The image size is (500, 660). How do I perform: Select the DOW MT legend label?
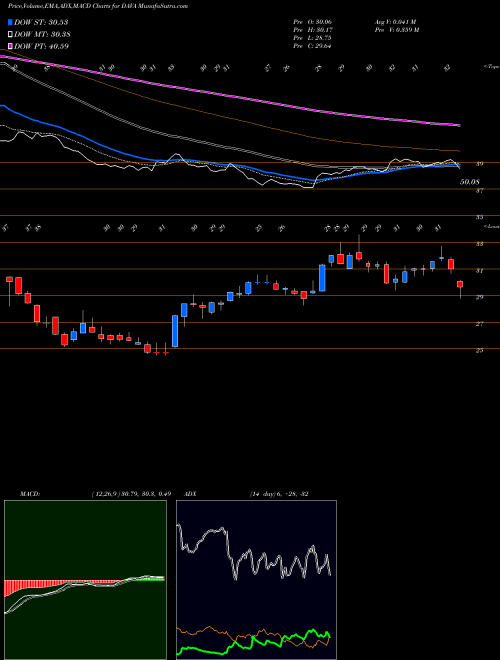tap(42, 35)
